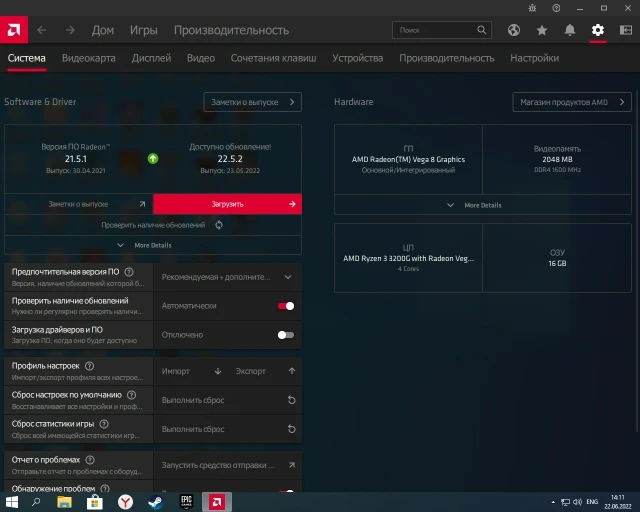Open Заметки о выпуске button beside Software & Driver
Screen dimensions: 640x512
click(253, 102)
